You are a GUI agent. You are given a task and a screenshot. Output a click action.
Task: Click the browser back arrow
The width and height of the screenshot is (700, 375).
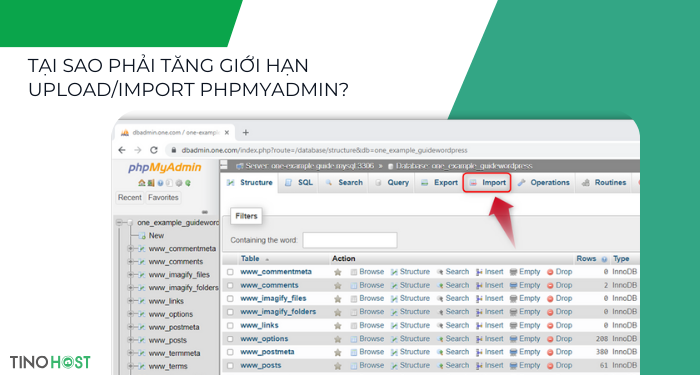click(x=122, y=150)
